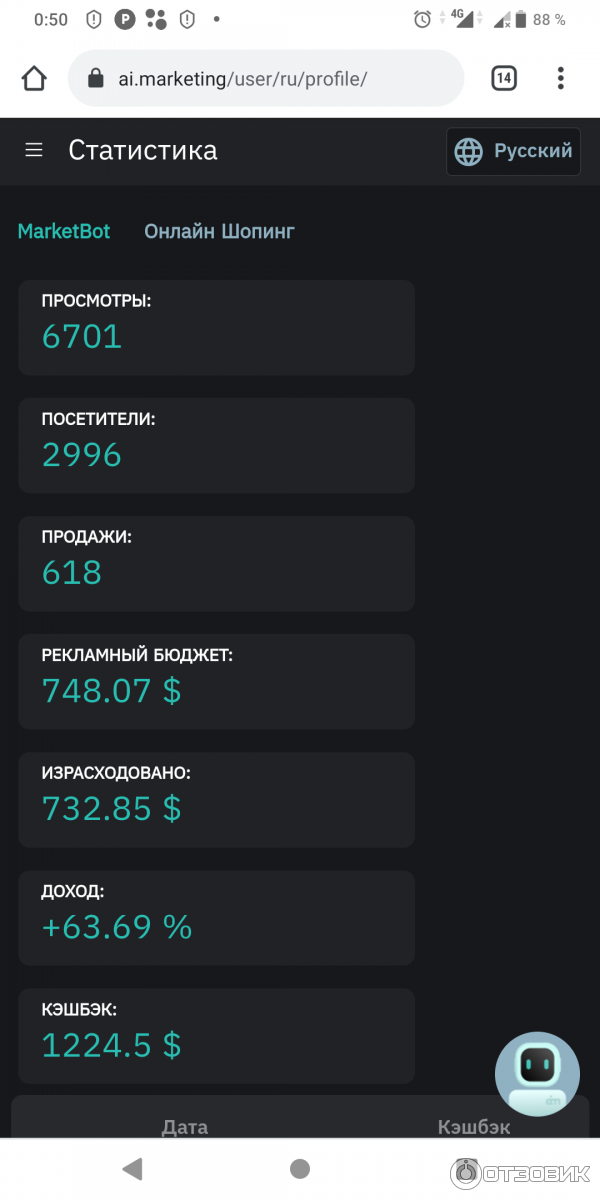Tap the browser home icon
Screen dimensions: 600x1200
[x=34, y=78]
